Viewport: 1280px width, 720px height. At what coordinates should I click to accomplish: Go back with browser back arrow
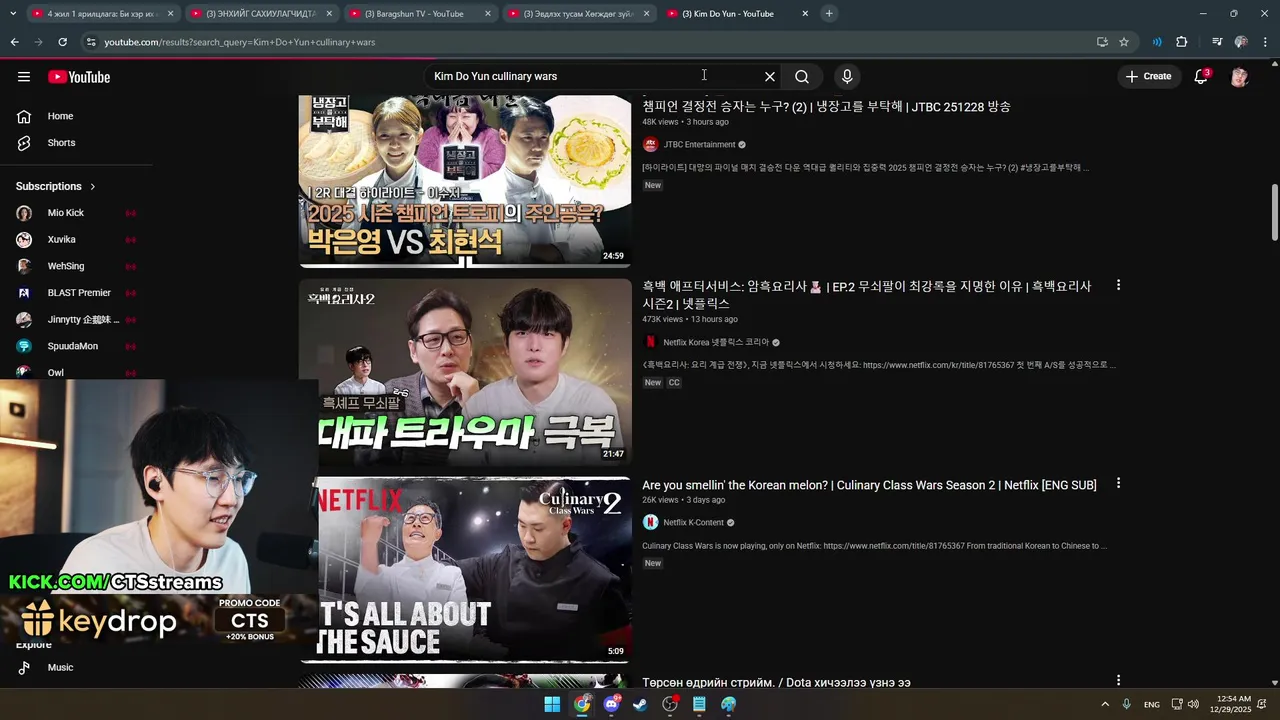tap(14, 42)
